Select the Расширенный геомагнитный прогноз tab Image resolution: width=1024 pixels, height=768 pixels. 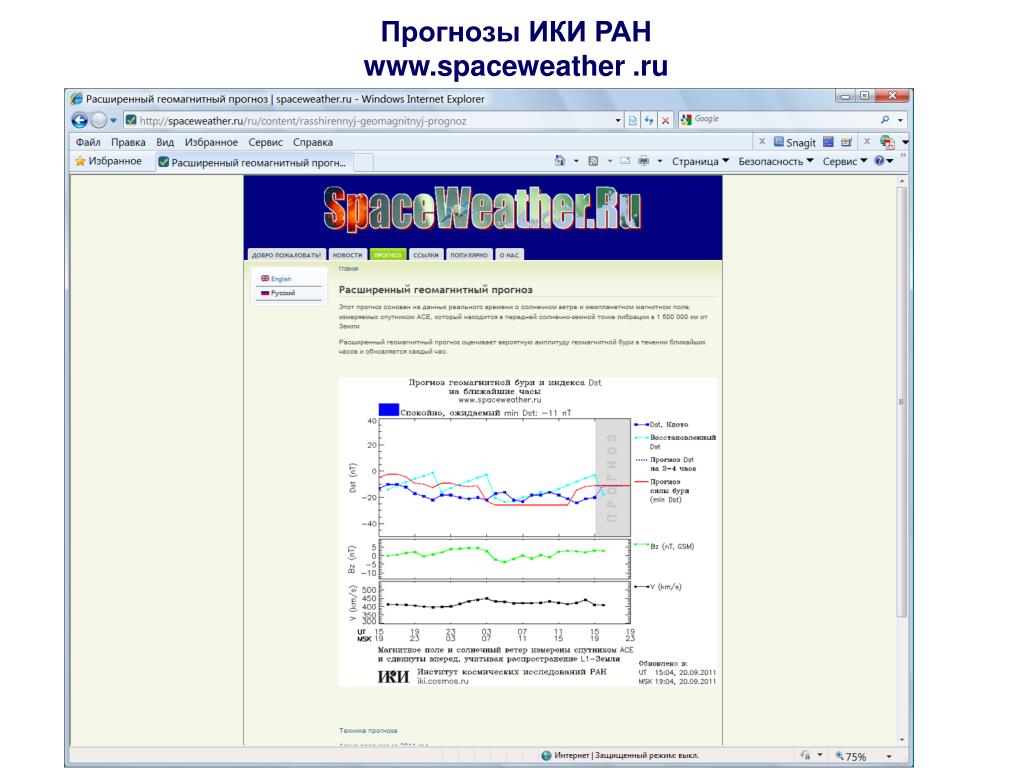click(x=253, y=162)
